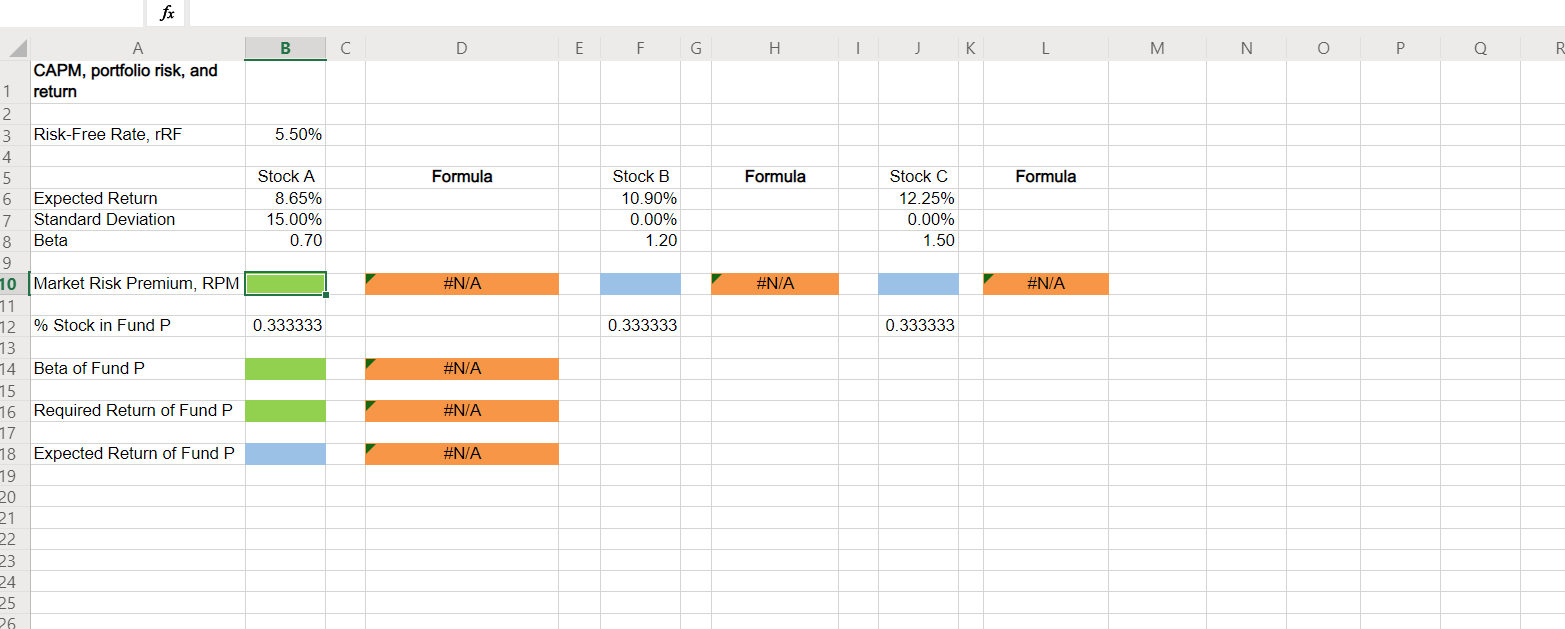
Task: Select the cell showing 5.50% Risk-Free Rate
Action: pyautogui.click(x=285, y=134)
